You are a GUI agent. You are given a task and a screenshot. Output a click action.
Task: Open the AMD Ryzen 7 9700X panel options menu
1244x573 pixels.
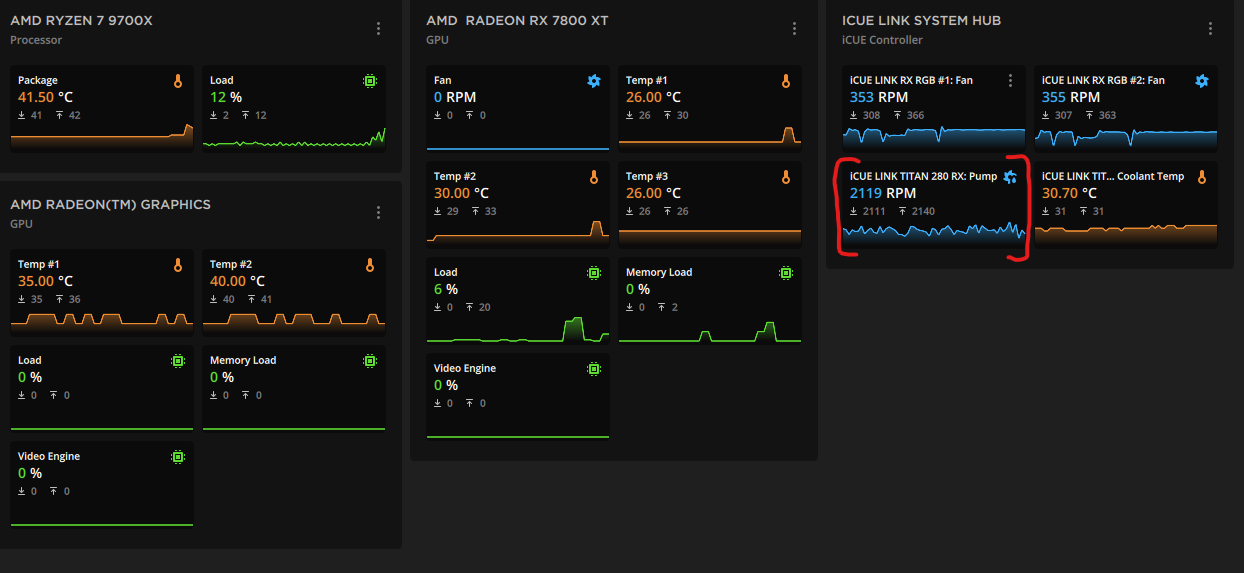(x=378, y=29)
